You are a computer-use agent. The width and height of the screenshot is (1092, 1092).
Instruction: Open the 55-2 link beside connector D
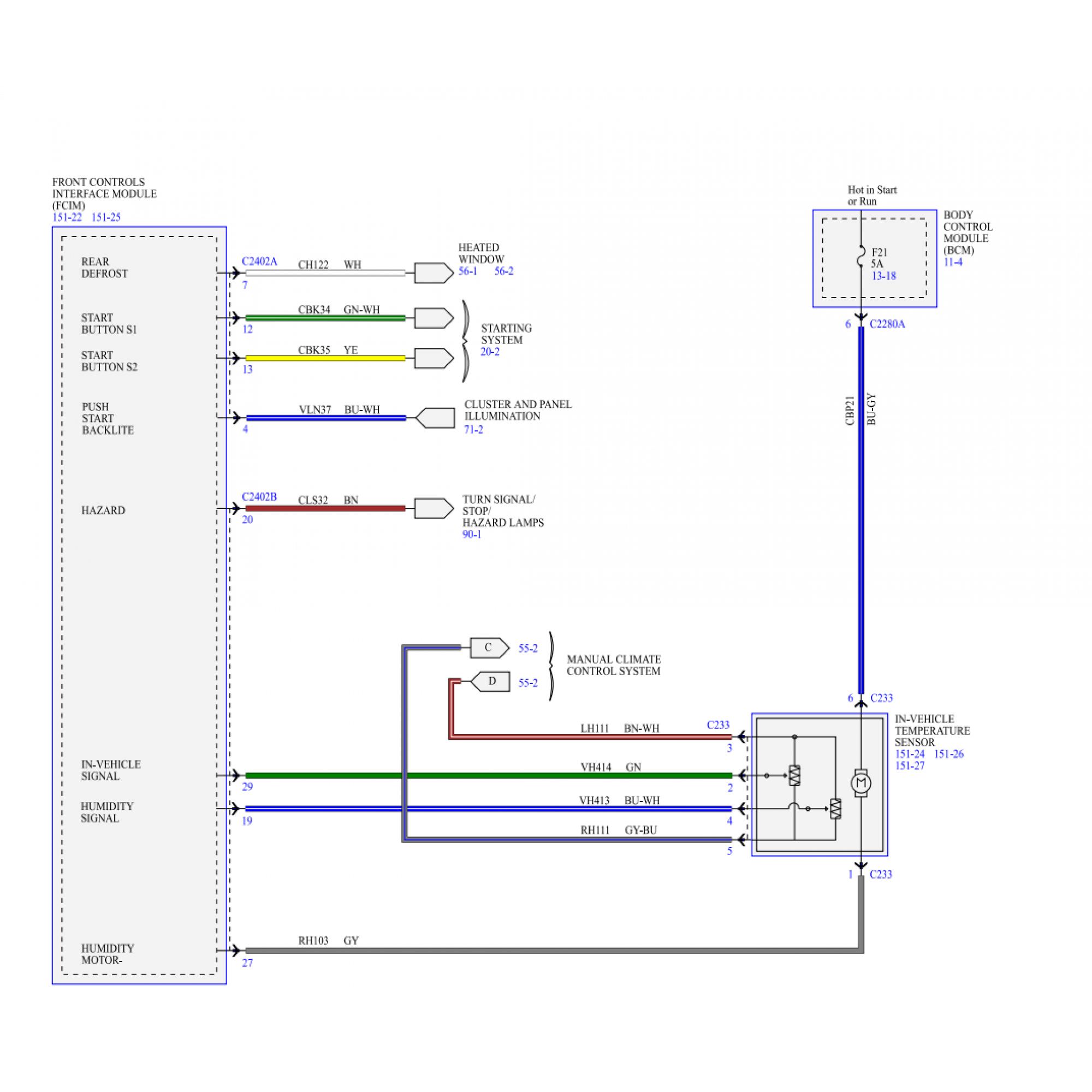528,683
